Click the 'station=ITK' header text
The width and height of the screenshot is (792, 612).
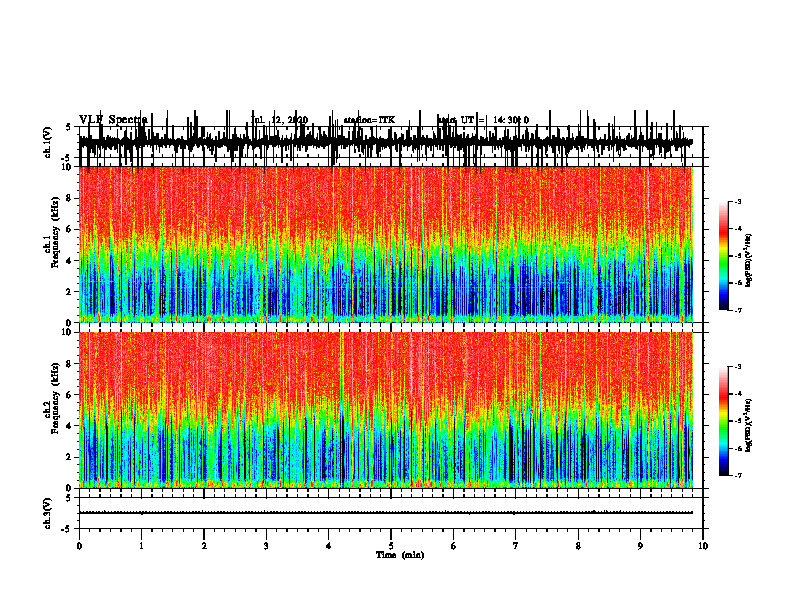369,120
